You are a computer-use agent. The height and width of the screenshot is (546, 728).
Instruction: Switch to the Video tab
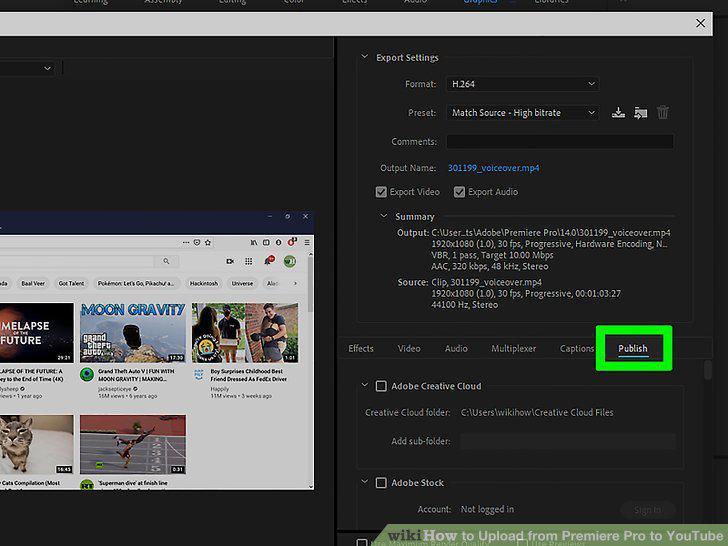click(409, 349)
